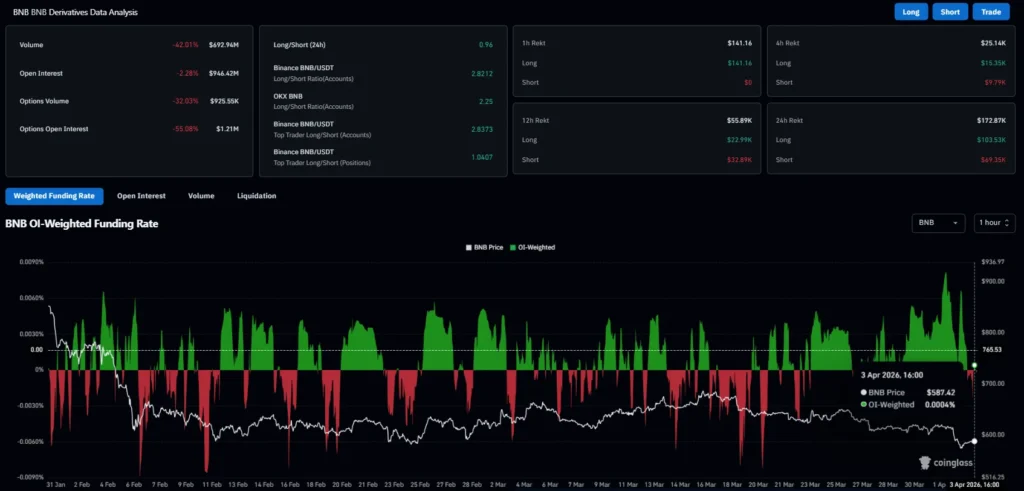Toggle BNB Price series in legend
Screen dimensions: 1024x491
[488, 246]
